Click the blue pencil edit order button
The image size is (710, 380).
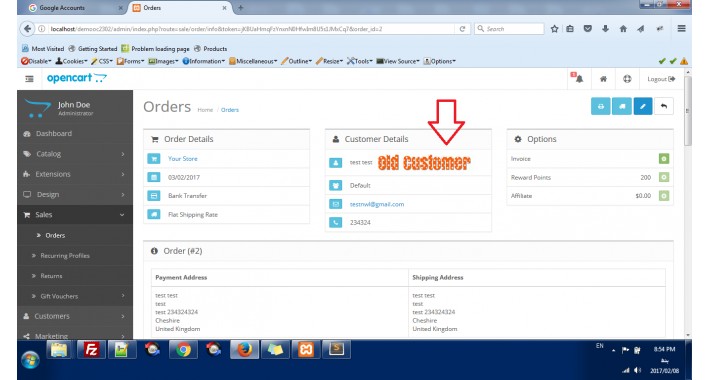click(643, 106)
